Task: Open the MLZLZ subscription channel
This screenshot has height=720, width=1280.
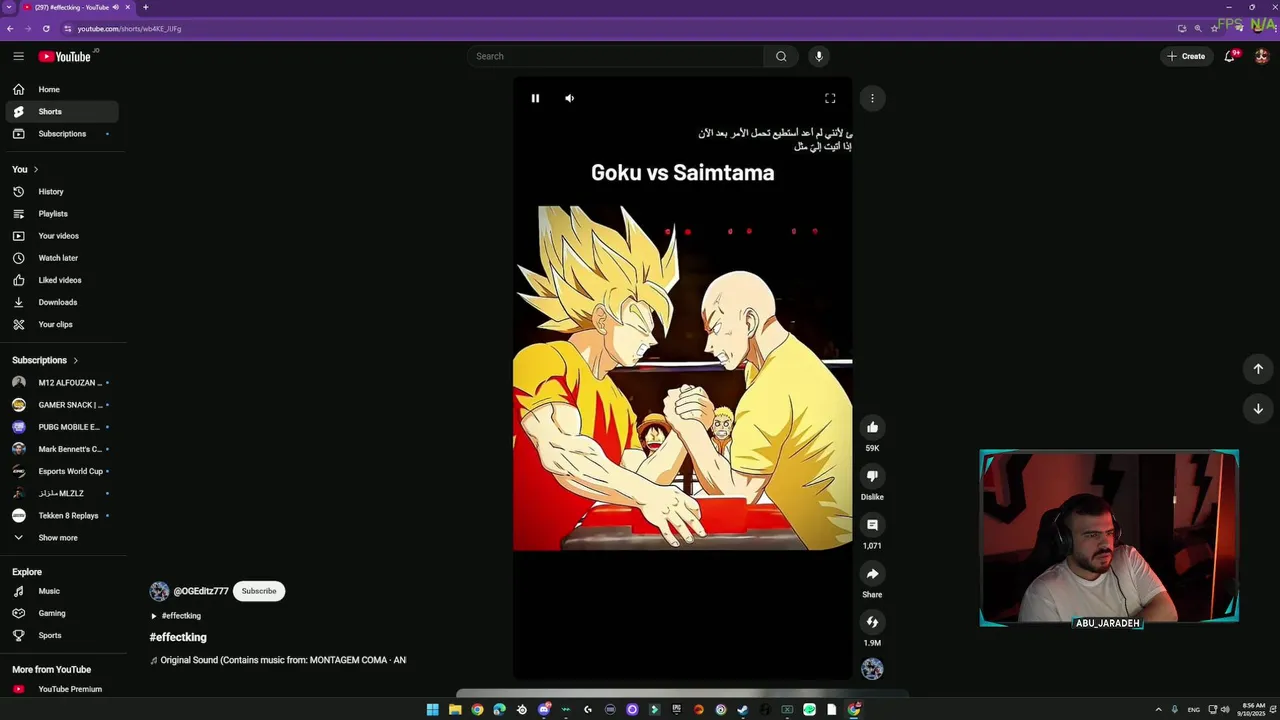Action: (62, 493)
